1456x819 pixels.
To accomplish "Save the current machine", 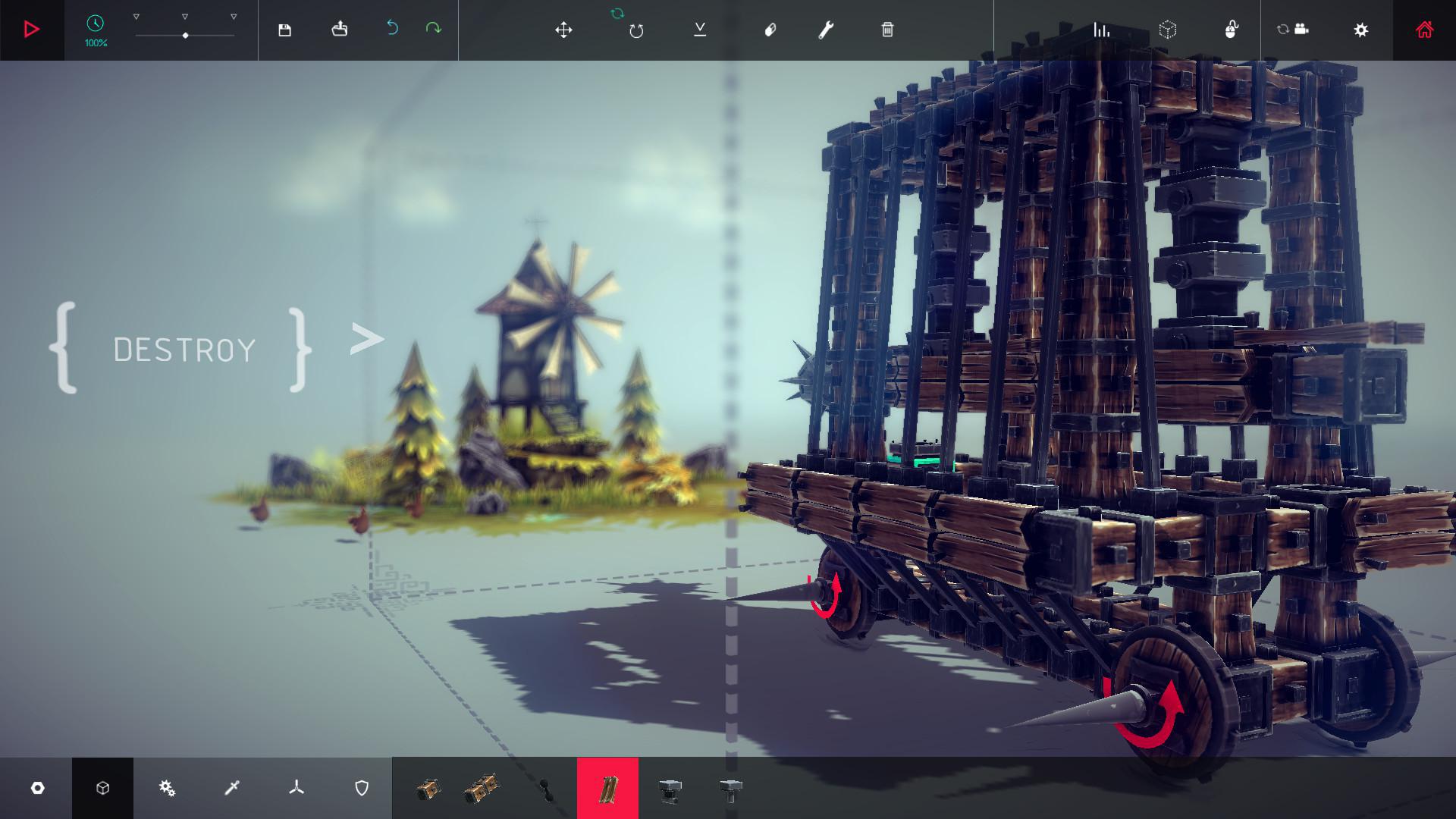I will [284, 29].
